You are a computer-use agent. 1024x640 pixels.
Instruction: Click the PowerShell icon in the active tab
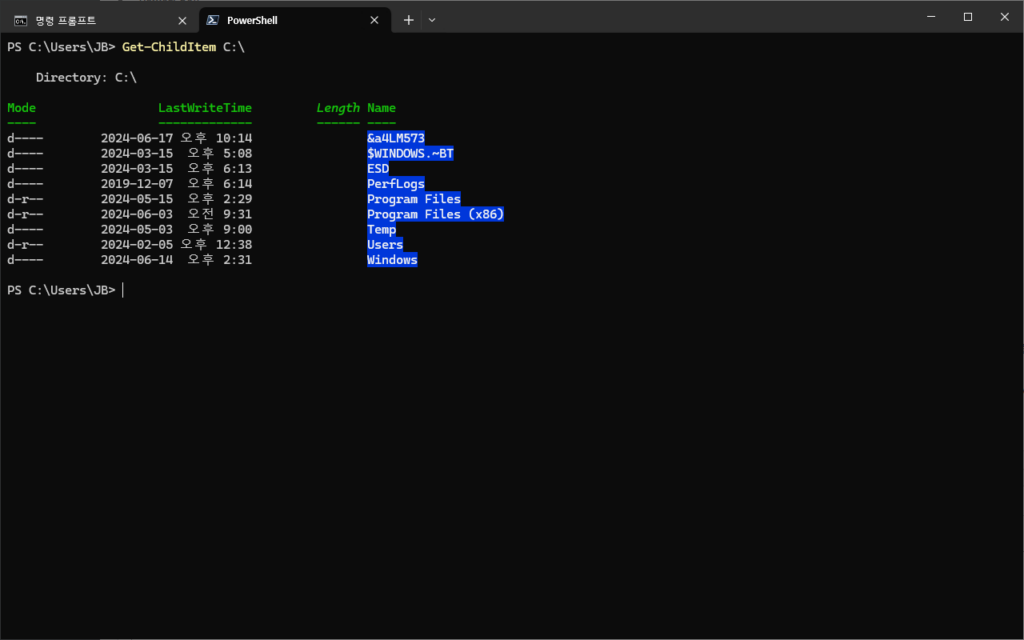coord(213,20)
